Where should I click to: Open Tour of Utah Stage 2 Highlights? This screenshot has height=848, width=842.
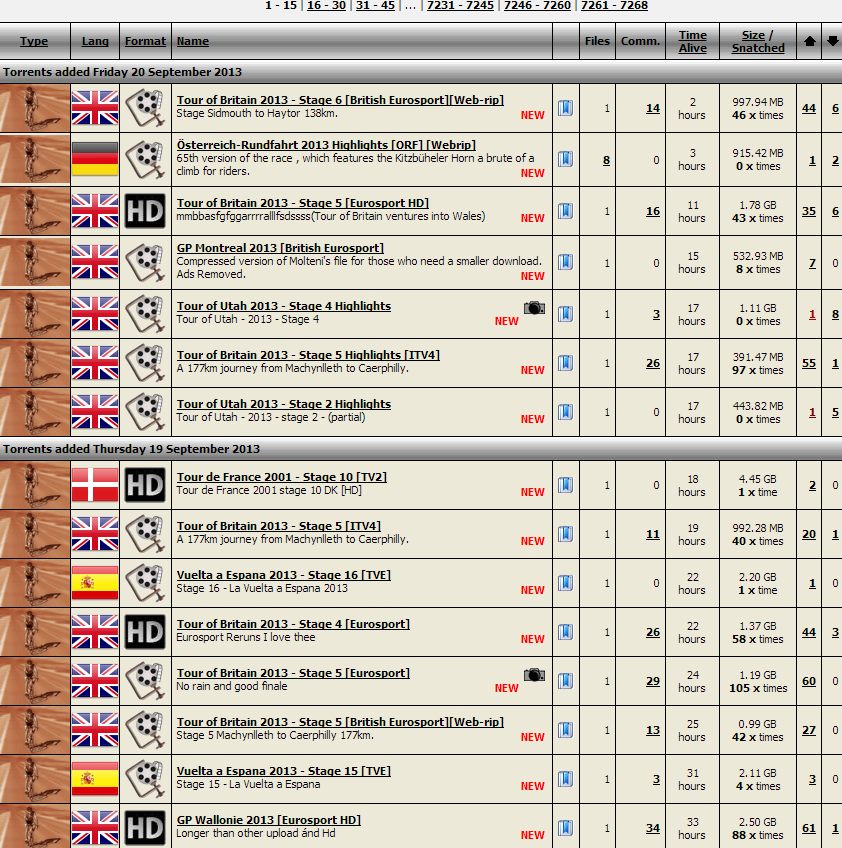pyautogui.click(x=284, y=404)
